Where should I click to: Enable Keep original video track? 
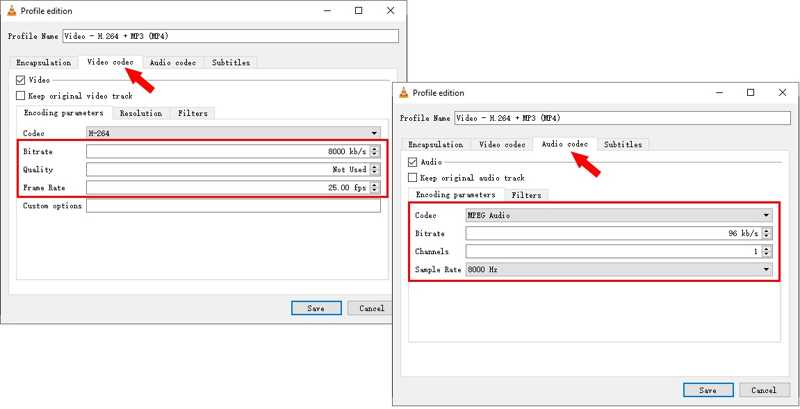tap(21, 96)
